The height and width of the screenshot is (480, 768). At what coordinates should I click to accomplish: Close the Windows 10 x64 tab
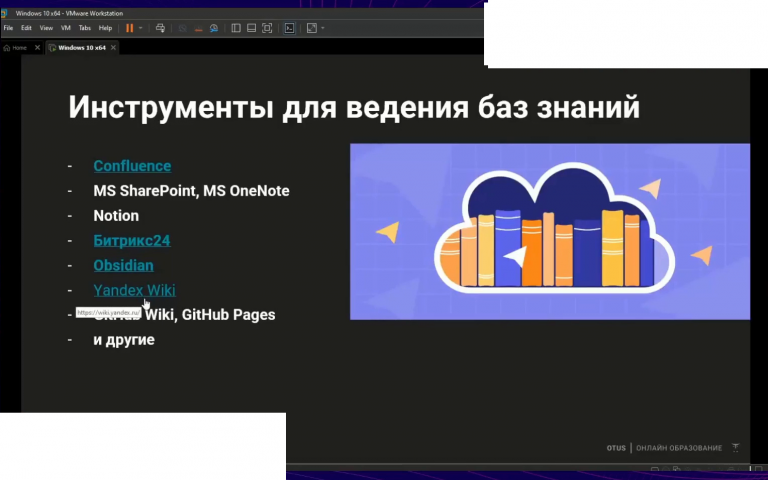(113, 48)
